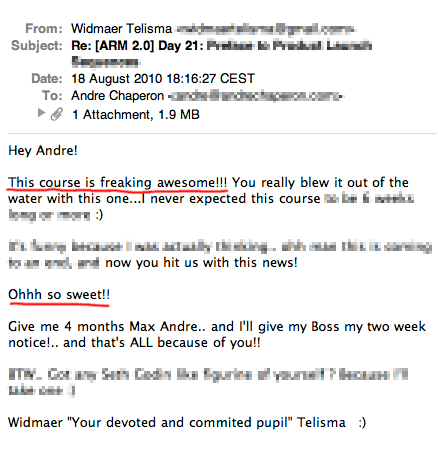Click the 'Subject:' header label
Viewport: 438px width, 454px height.
37,46
